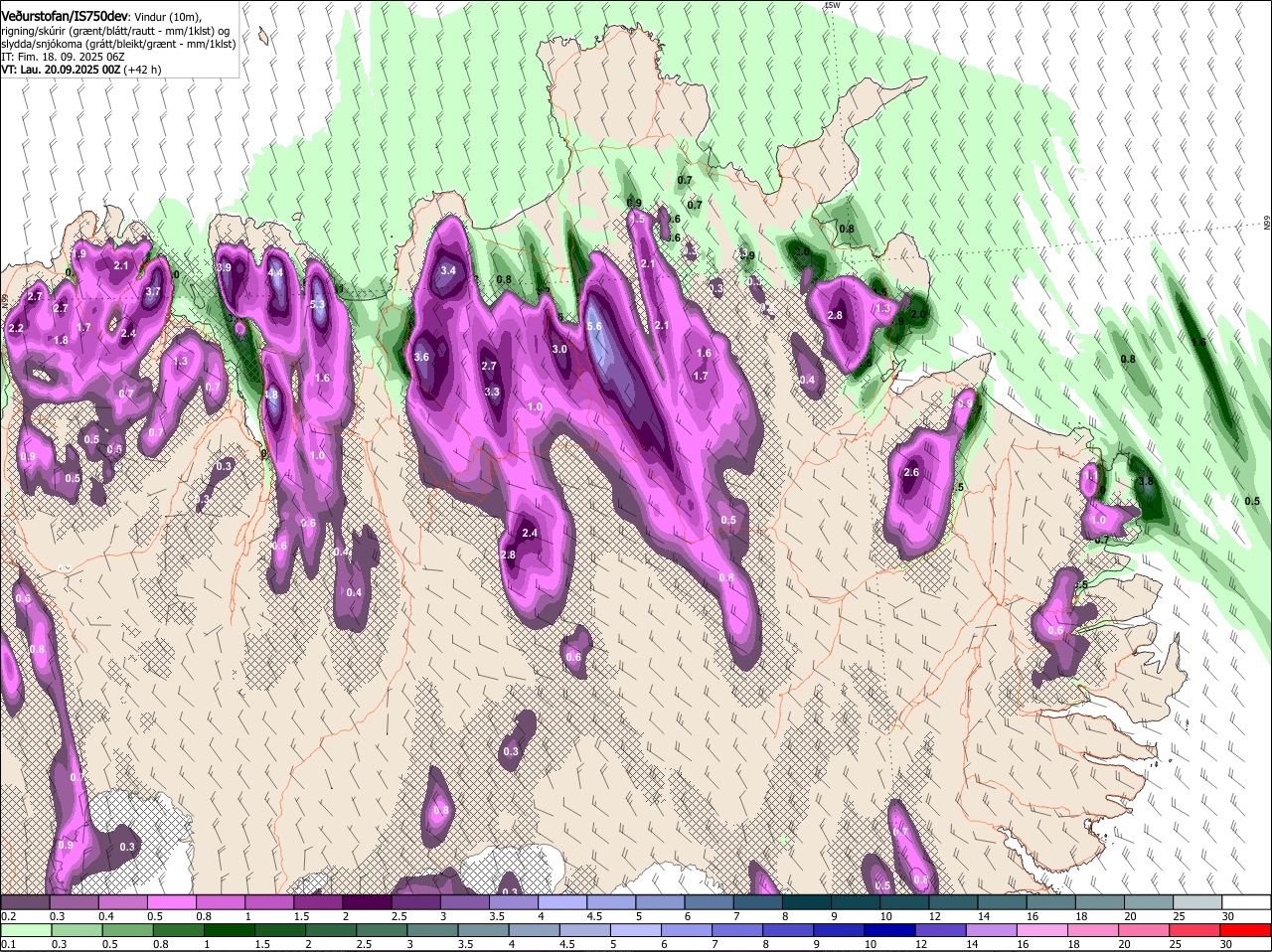Image resolution: width=1272 pixels, height=952 pixels.
Task: Click the 5.6 snowfall maximum value on the map
Action: tap(594, 326)
